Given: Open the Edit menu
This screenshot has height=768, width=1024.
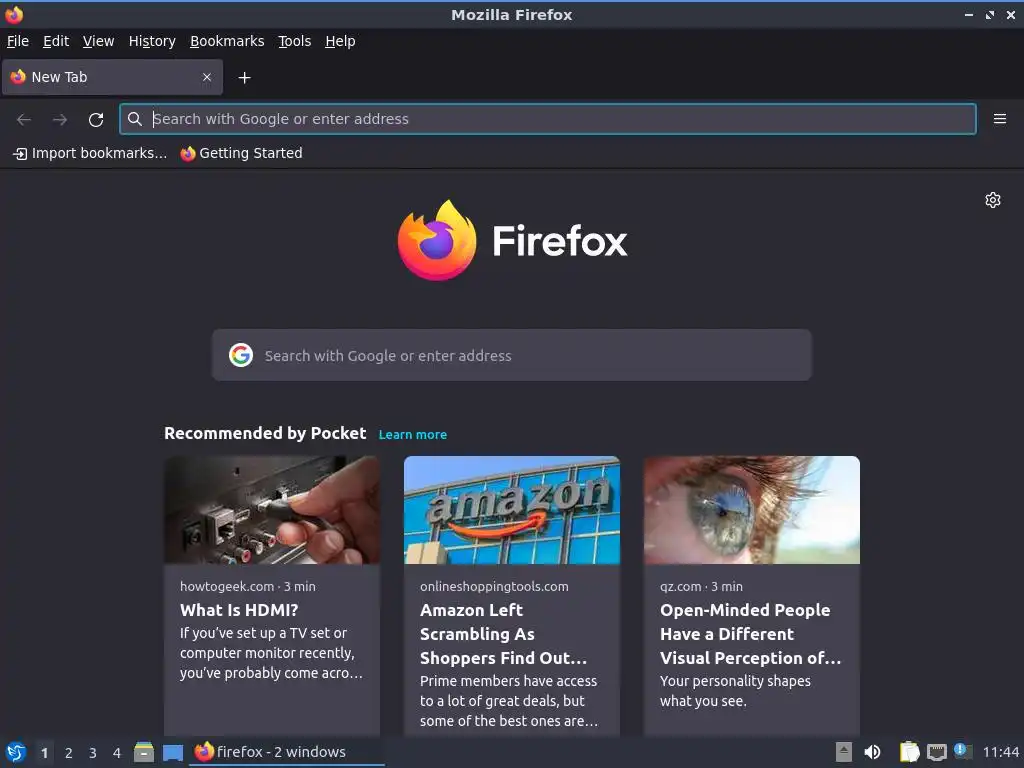Looking at the screenshot, I should [56, 41].
